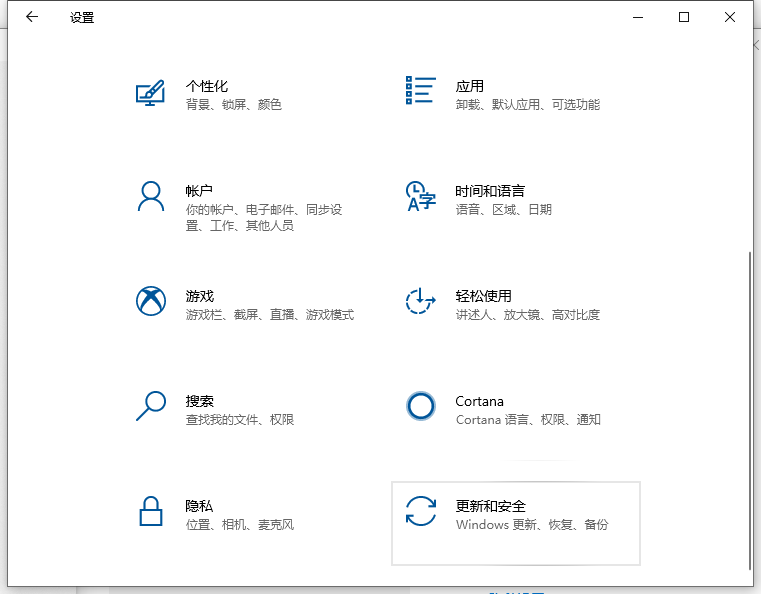This screenshot has width=761, height=594.
Task: Open the 个性化 settings title link
Action: 206,86
